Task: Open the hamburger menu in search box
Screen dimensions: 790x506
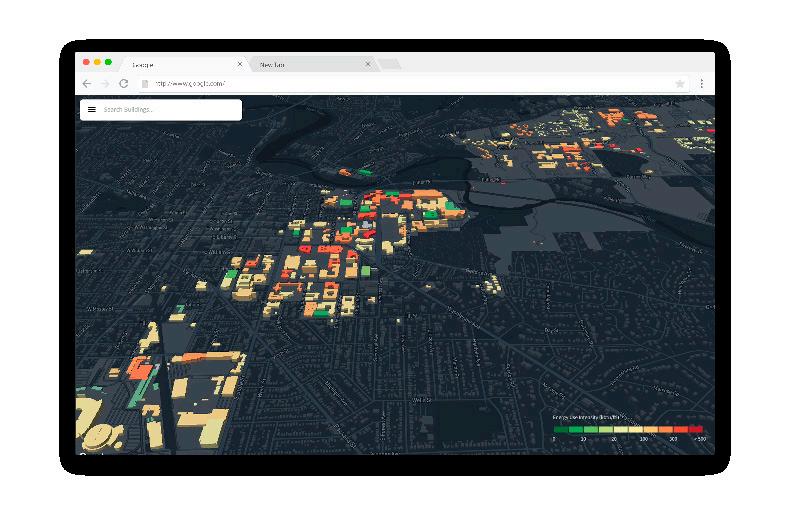Action: click(92, 109)
